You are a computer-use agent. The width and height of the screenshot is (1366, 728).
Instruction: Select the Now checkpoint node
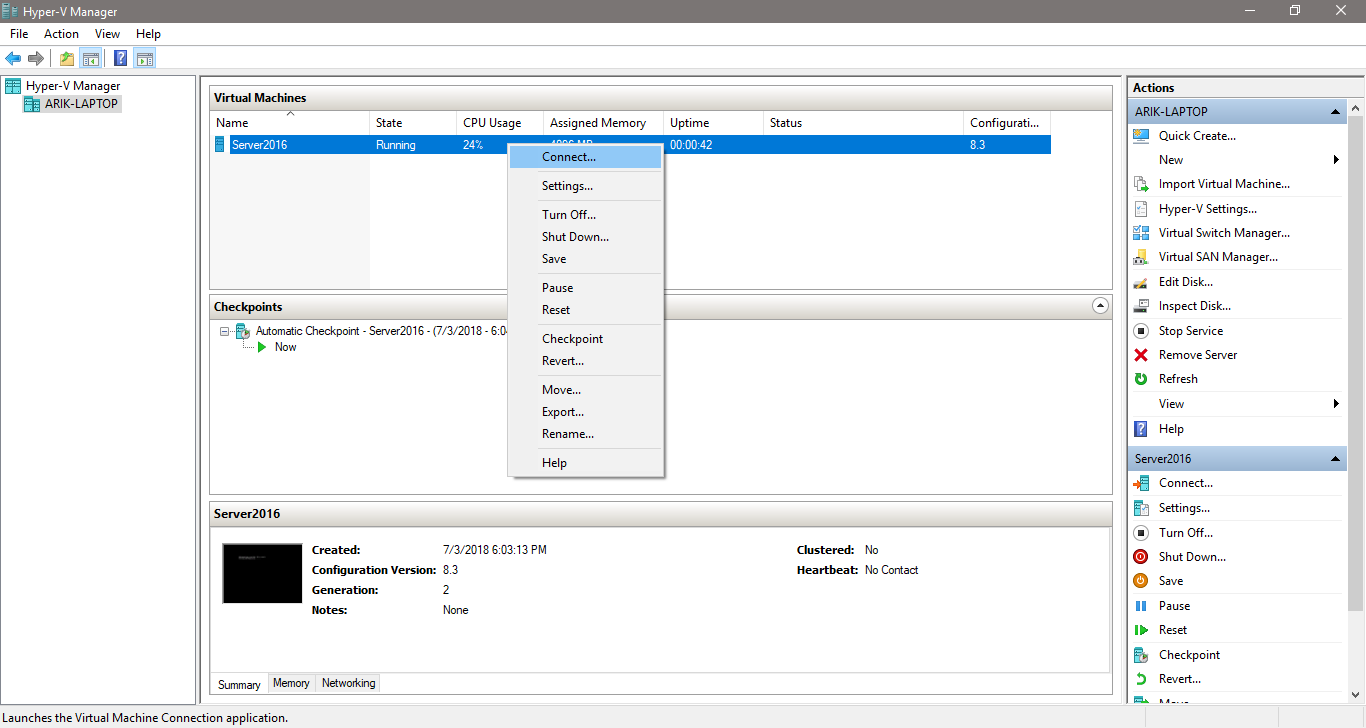tap(285, 347)
